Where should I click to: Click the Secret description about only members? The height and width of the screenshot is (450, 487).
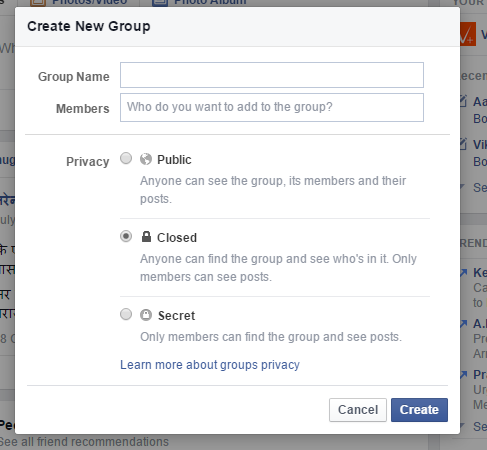click(x=271, y=337)
